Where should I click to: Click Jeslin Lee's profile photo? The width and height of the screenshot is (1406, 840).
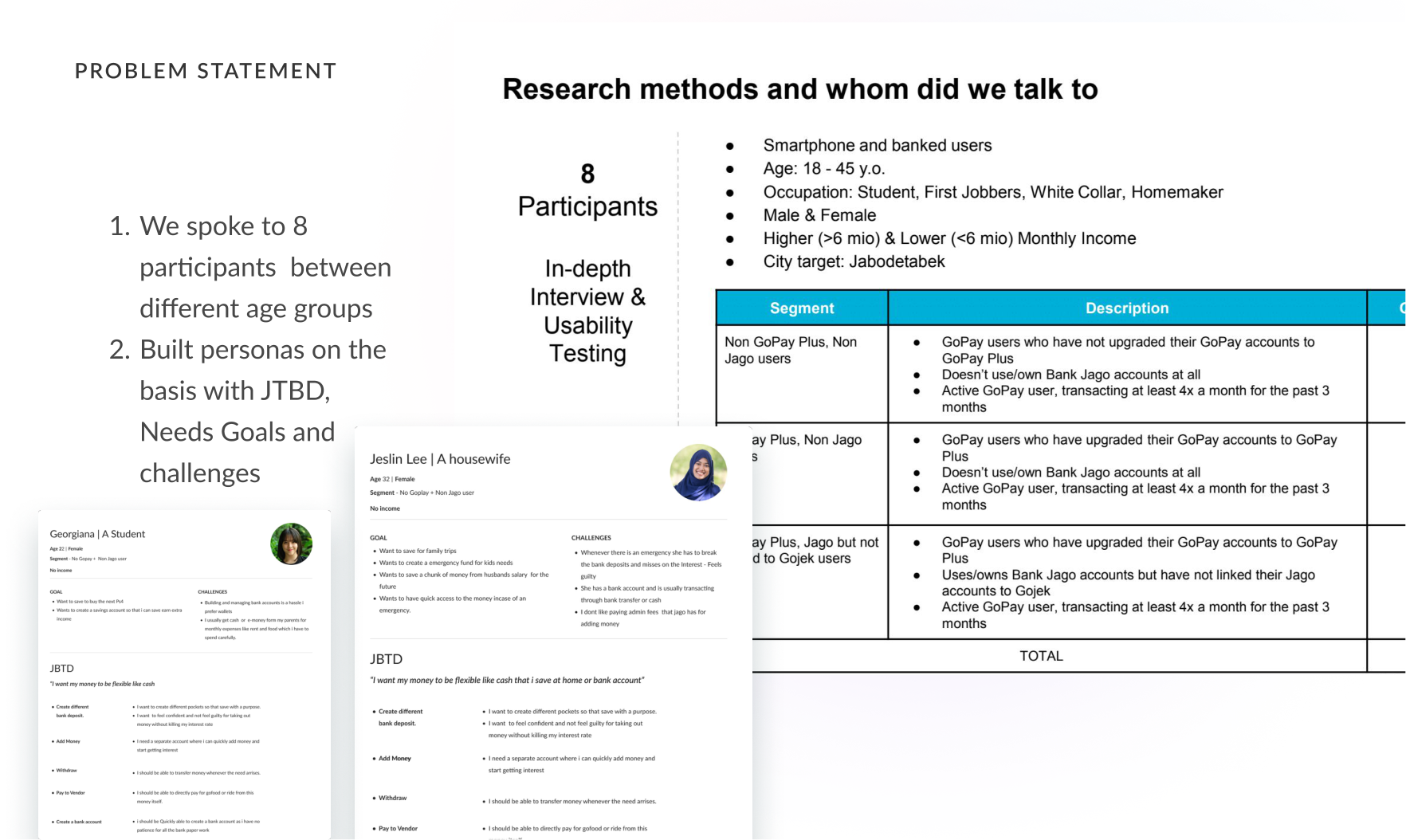[x=698, y=473]
